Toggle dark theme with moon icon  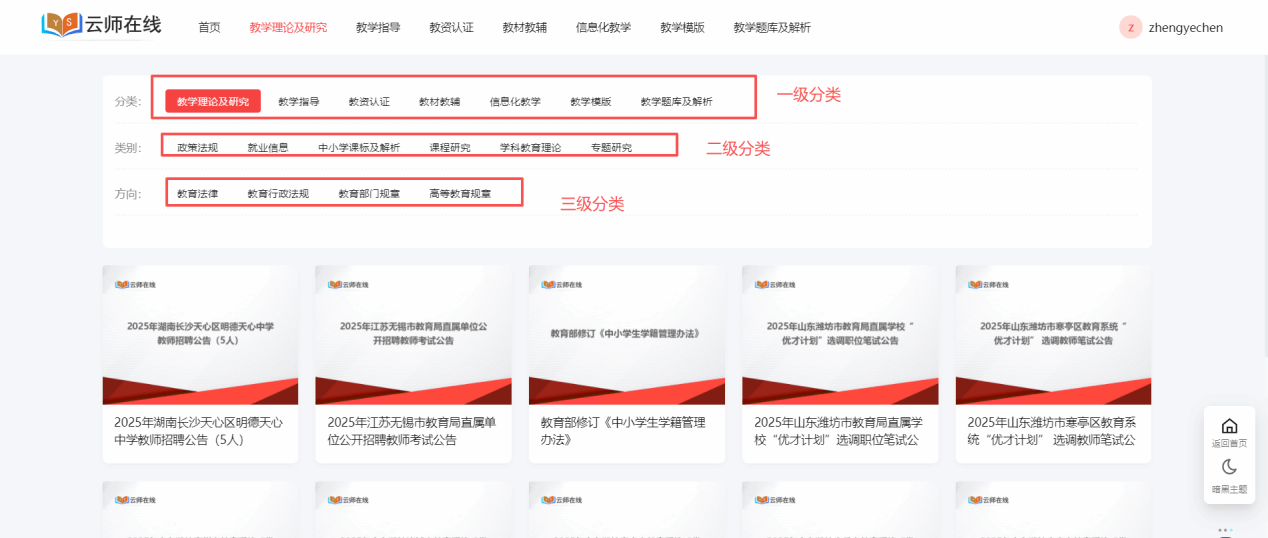pos(1229,467)
